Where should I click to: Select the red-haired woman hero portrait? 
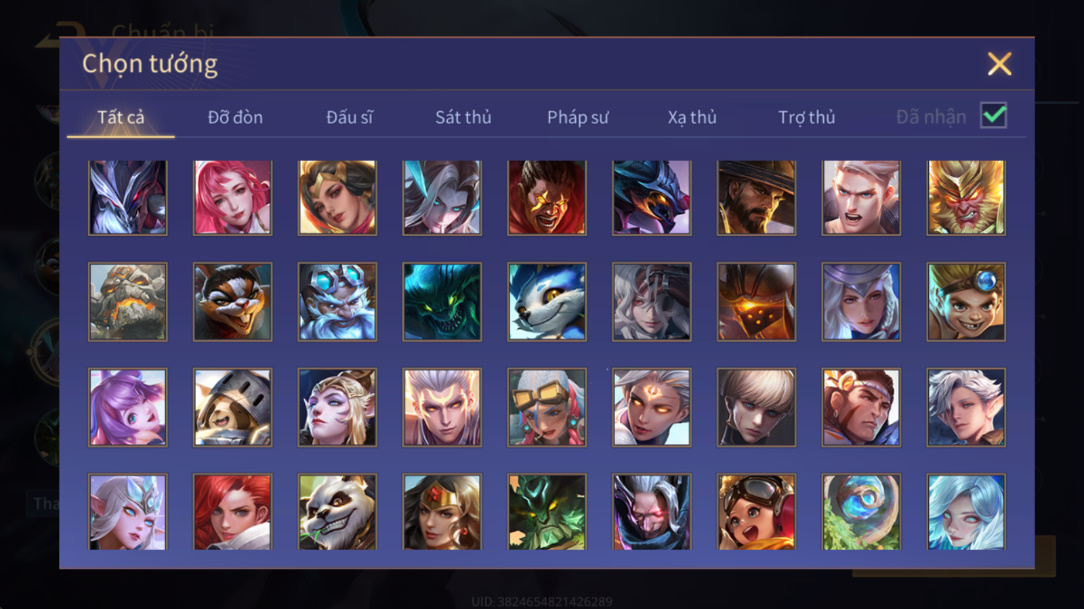[232, 512]
